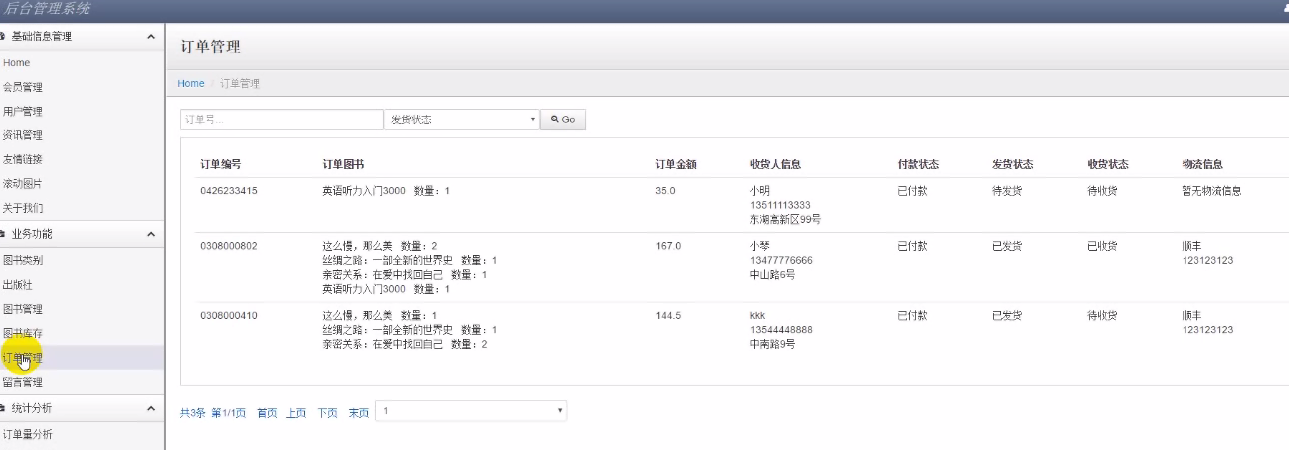Screen dimensions: 1289x450
Task: Open the page number dropdown
Action: pos(472,411)
